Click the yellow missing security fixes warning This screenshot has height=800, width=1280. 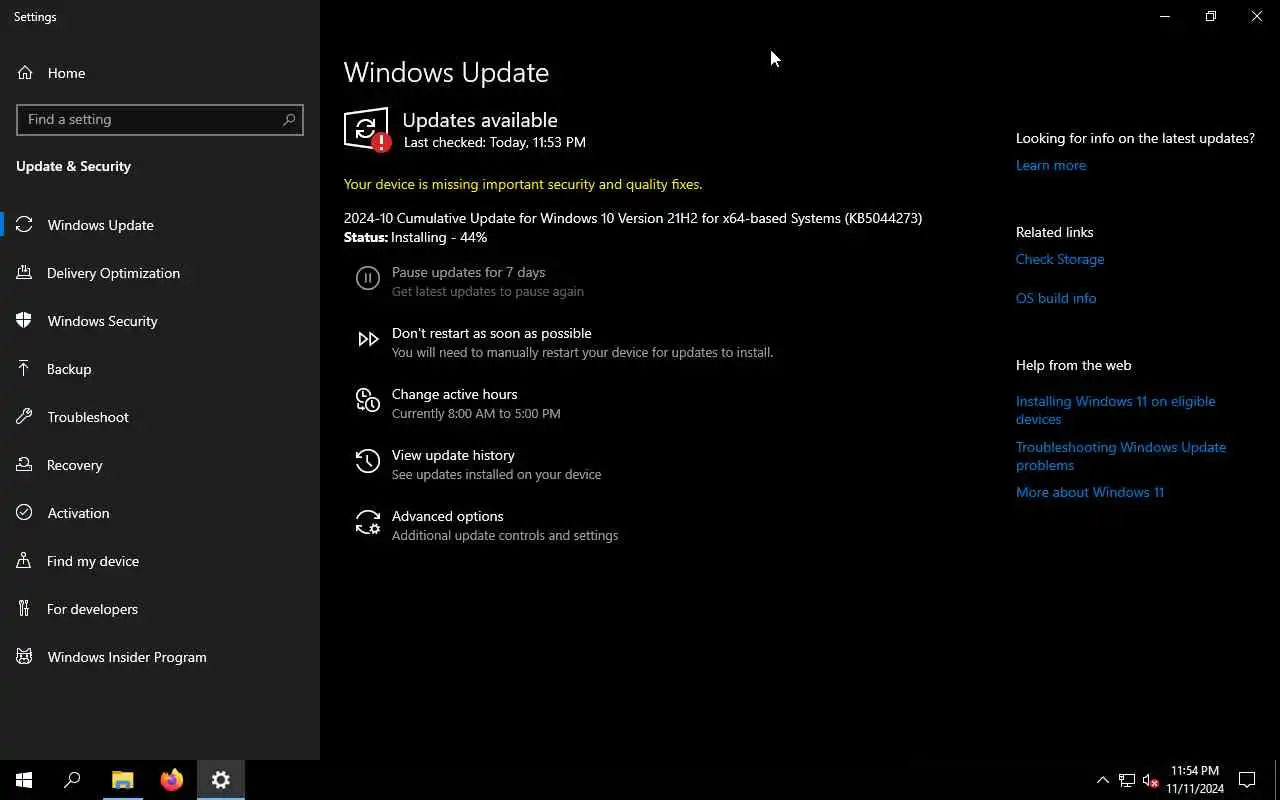(523, 184)
